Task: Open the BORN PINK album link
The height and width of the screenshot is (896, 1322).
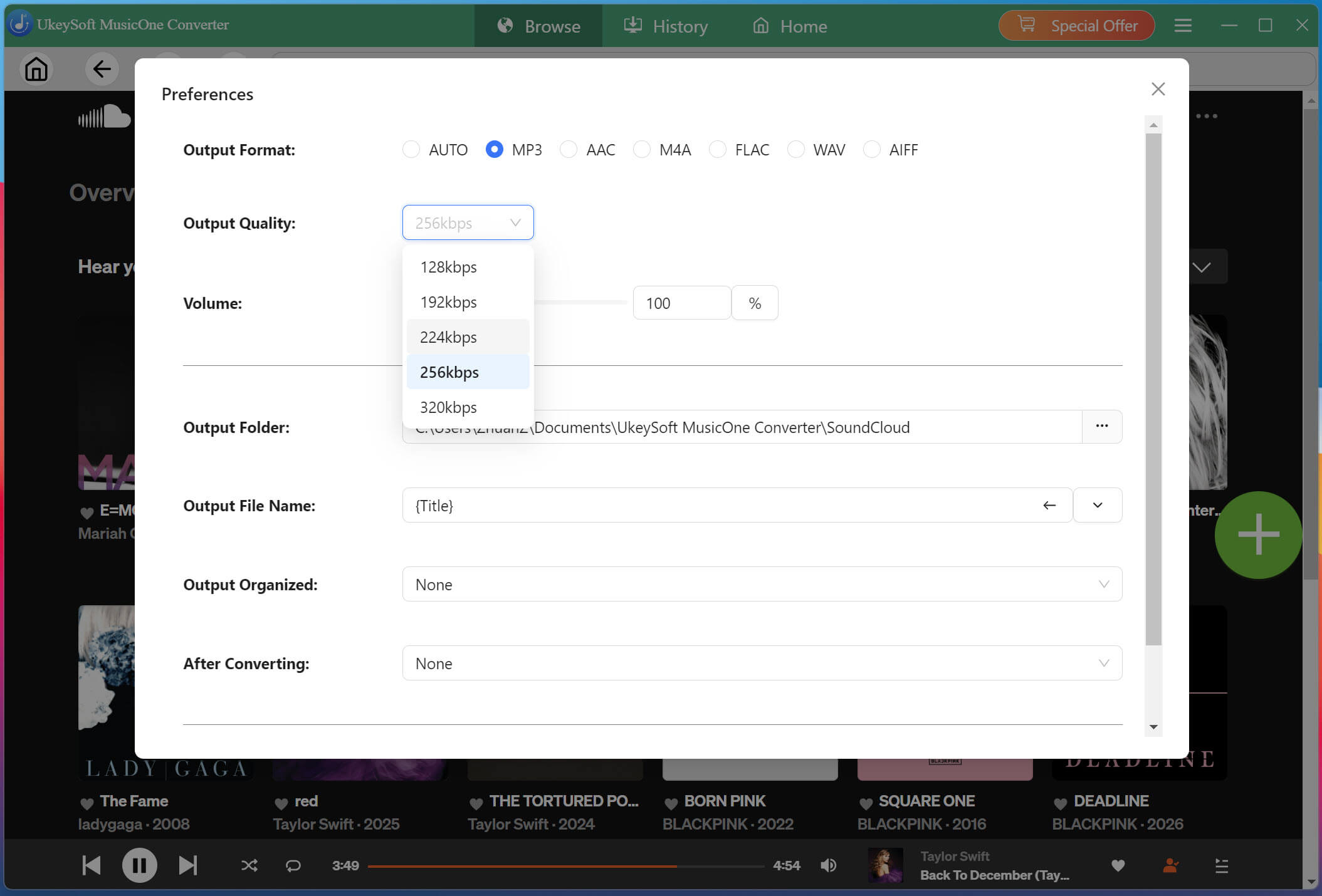Action: pyautogui.click(x=725, y=801)
